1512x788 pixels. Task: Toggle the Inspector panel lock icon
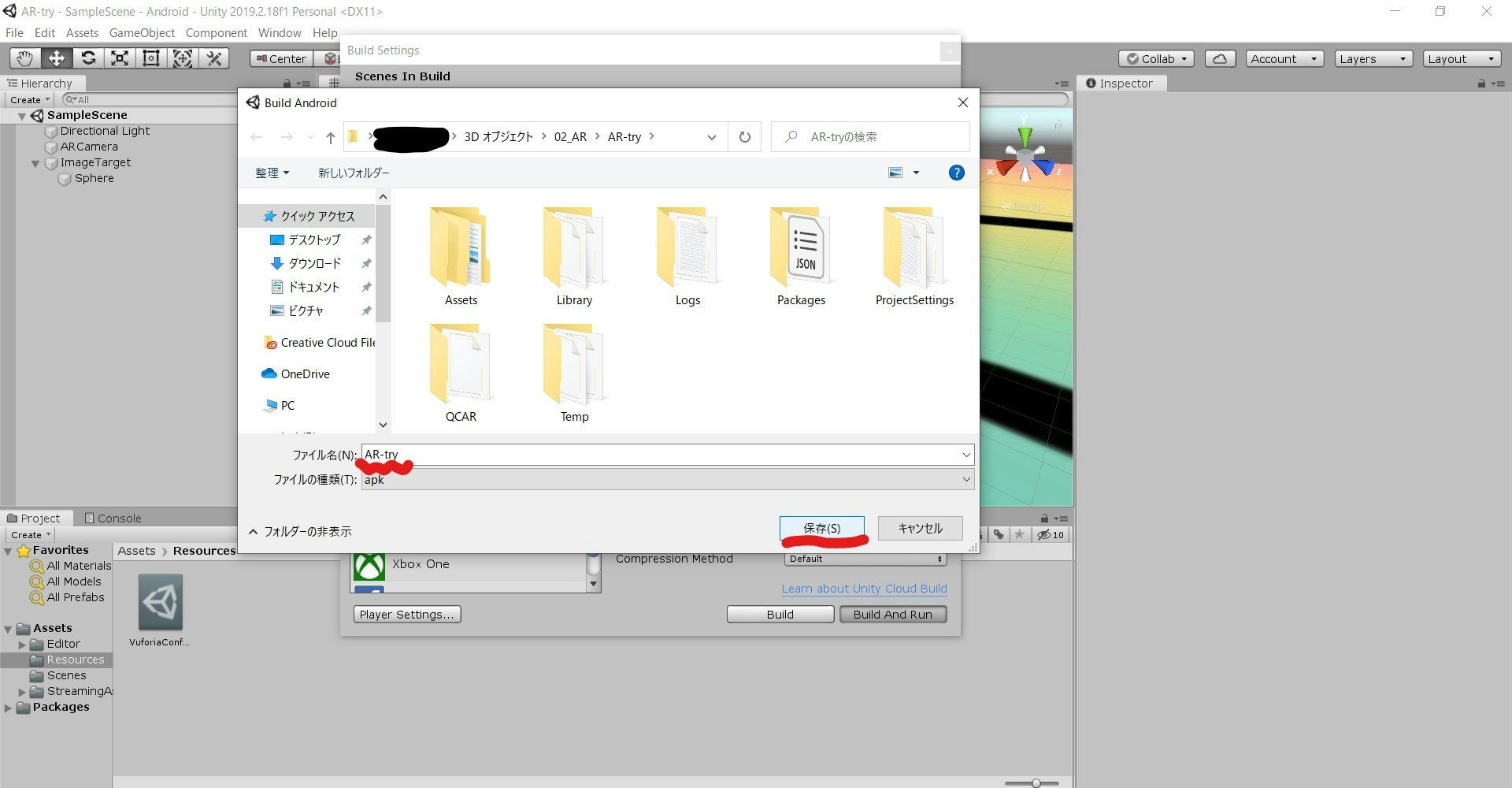(x=1481, y=84)
